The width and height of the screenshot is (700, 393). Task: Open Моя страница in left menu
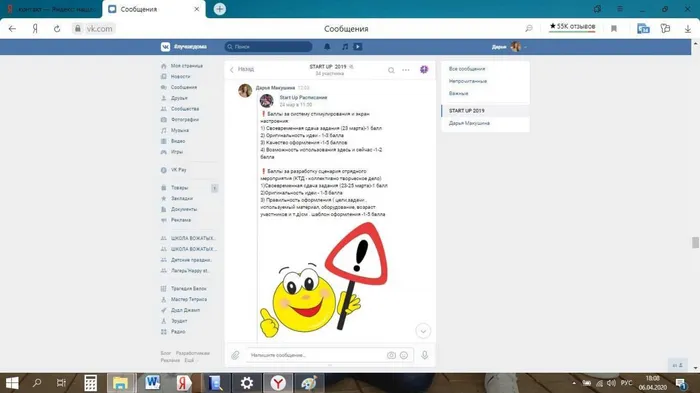(x=187, y=66)
